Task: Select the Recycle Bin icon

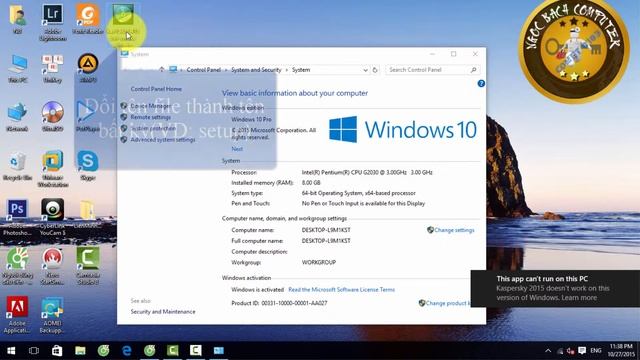Action: tap(17, 166)
